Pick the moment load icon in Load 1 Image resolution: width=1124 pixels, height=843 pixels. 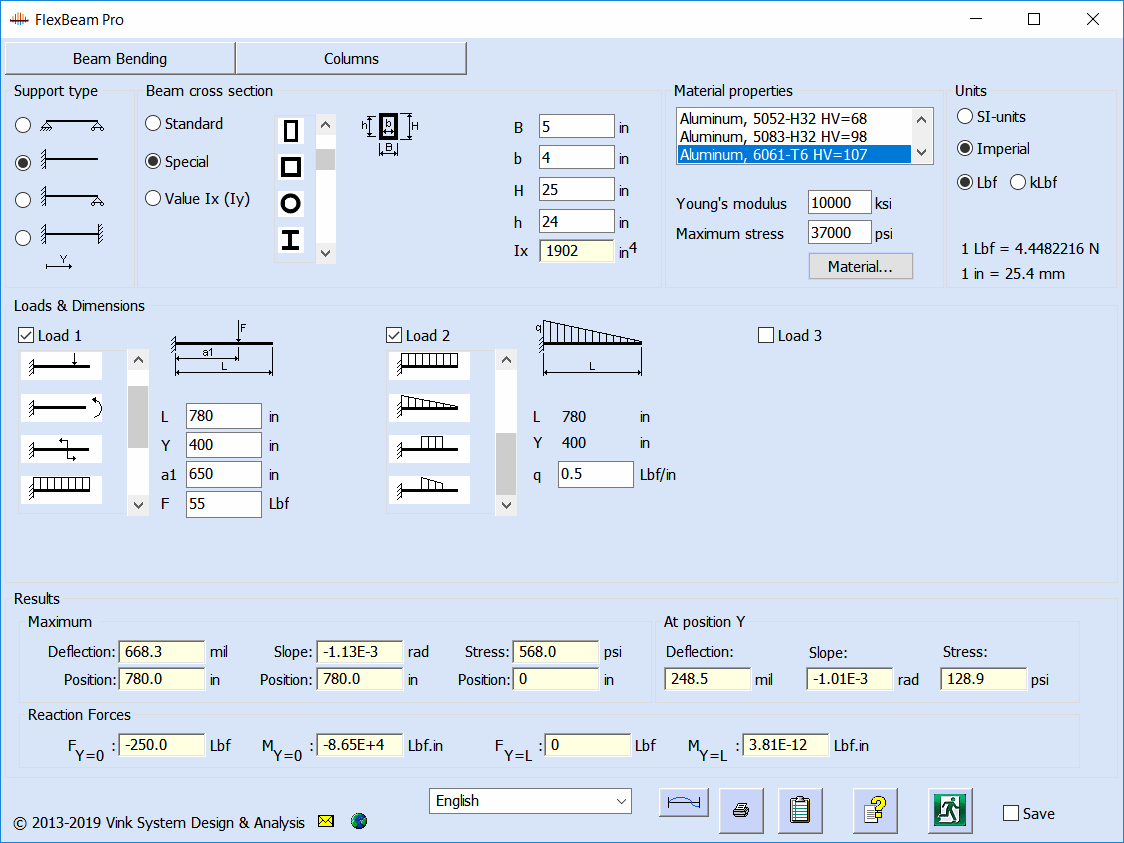click(x=62, y=408)
